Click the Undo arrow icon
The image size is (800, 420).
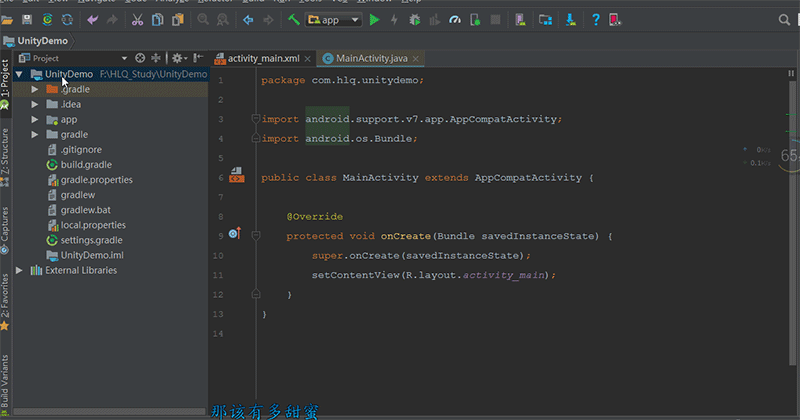93,19
